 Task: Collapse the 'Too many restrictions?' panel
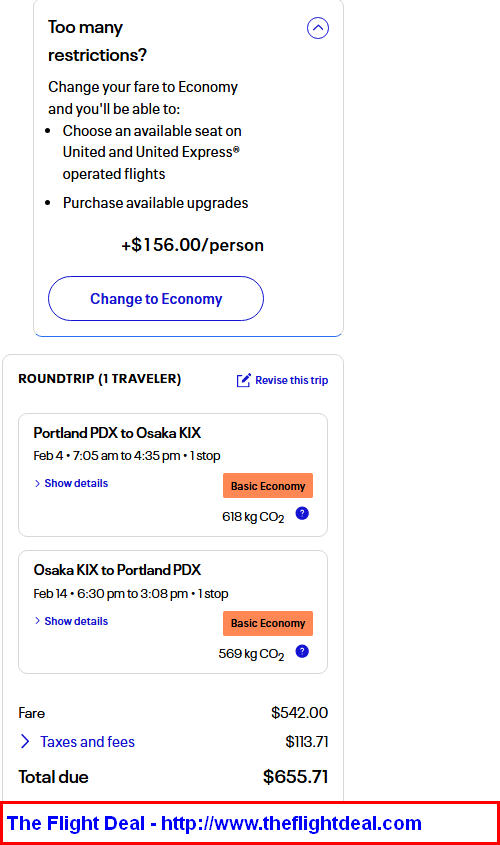point(318,28)
